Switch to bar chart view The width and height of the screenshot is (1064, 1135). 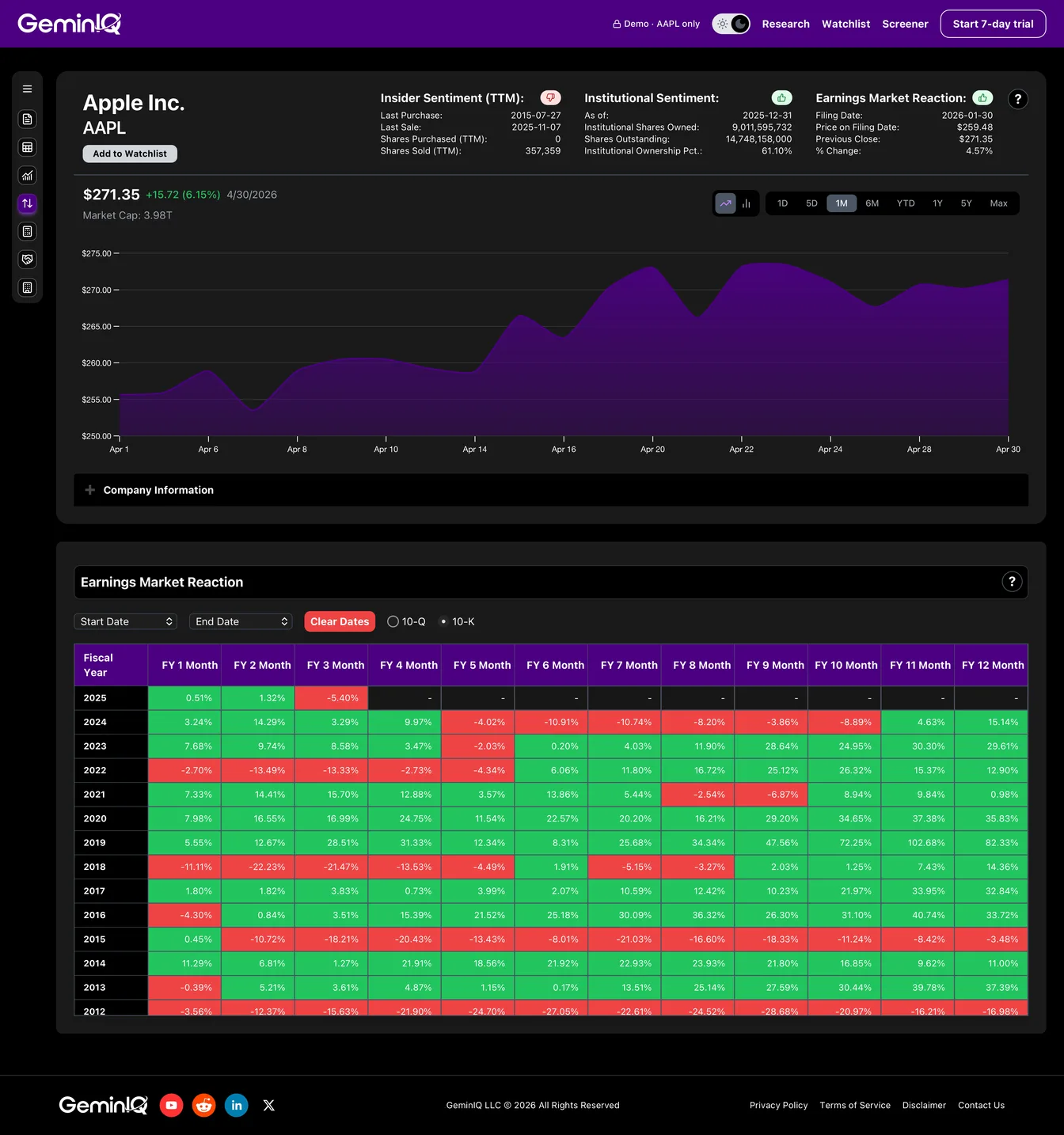point(746,203)
